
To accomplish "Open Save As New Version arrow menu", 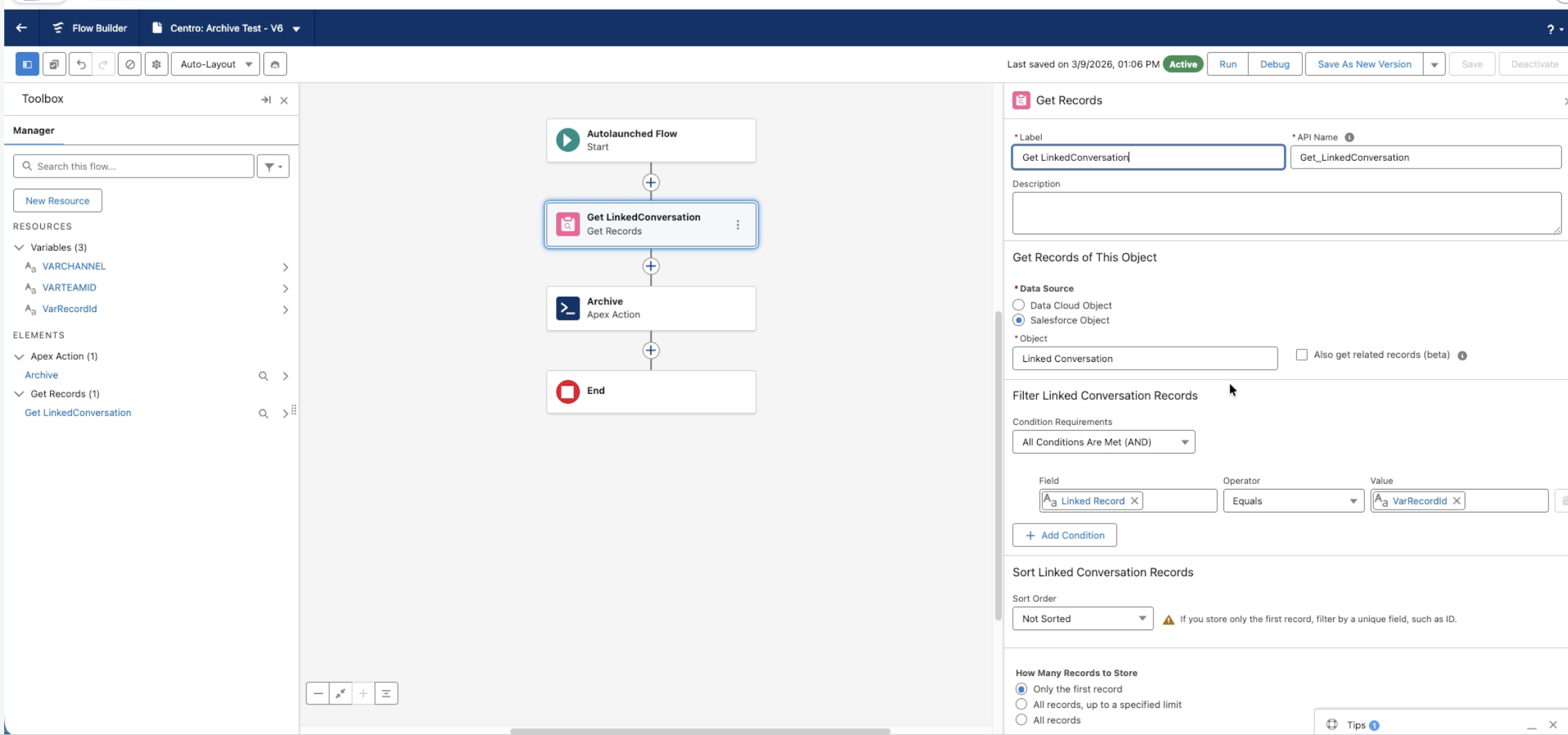I will pos(1434,64).
